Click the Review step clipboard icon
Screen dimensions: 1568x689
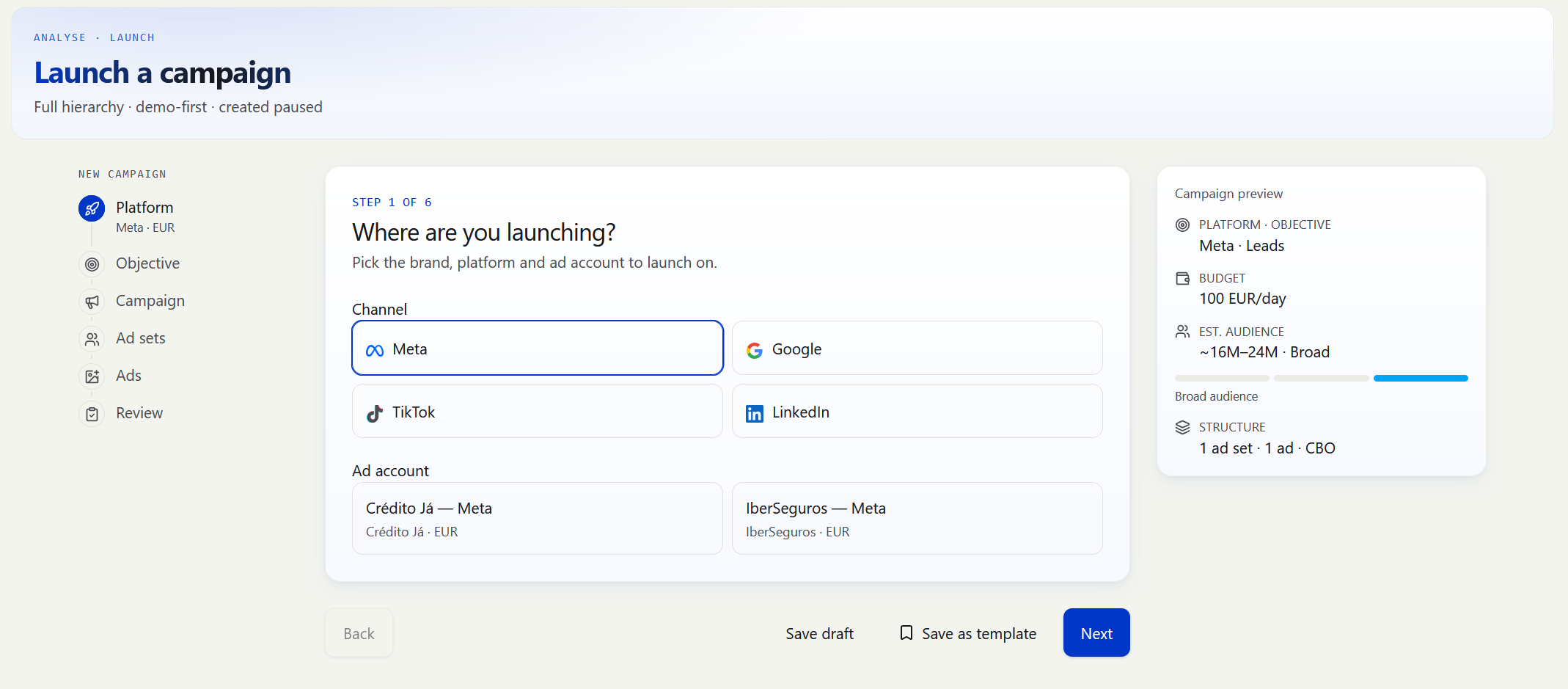92,414
